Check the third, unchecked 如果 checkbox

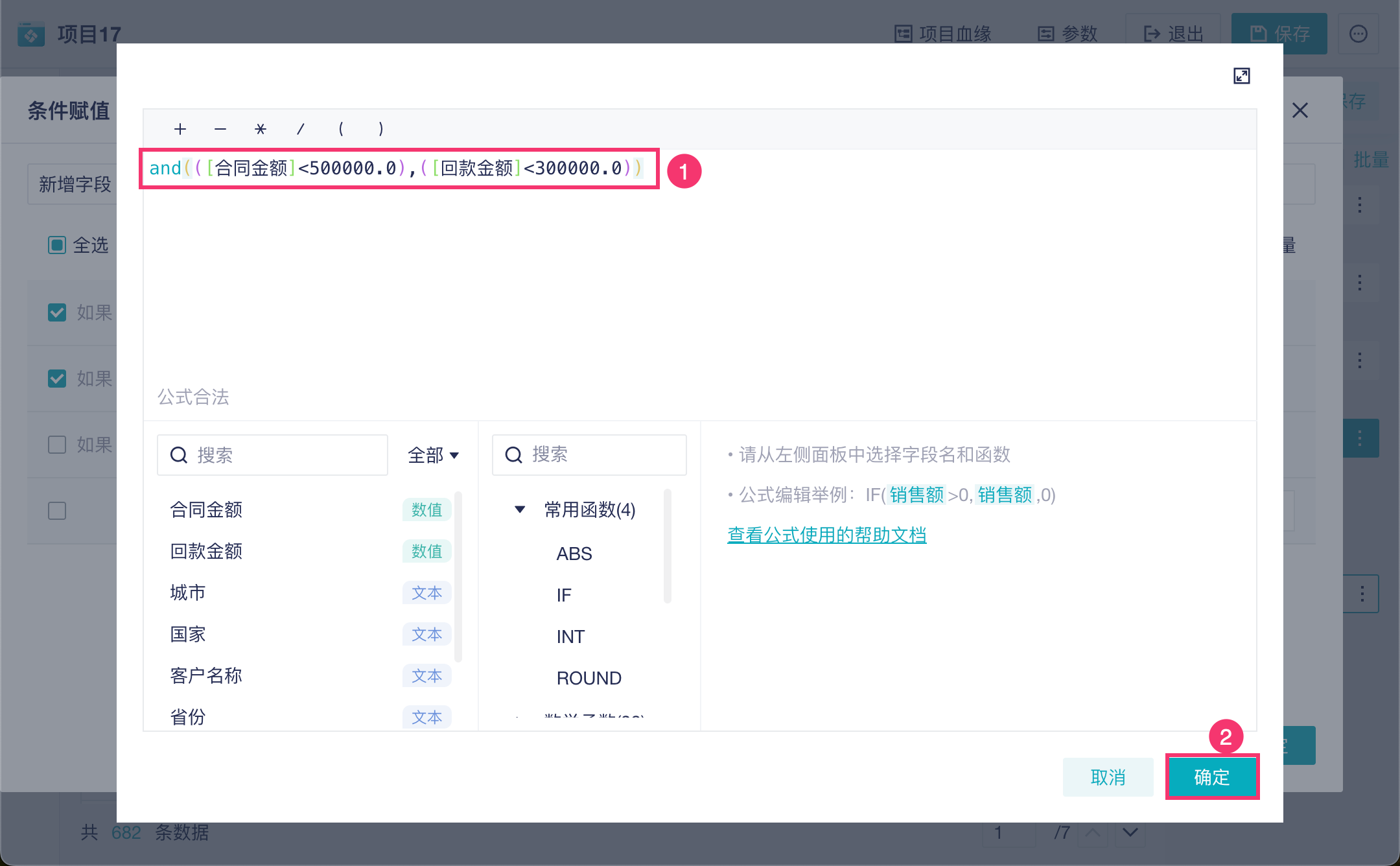pos(57,445)
